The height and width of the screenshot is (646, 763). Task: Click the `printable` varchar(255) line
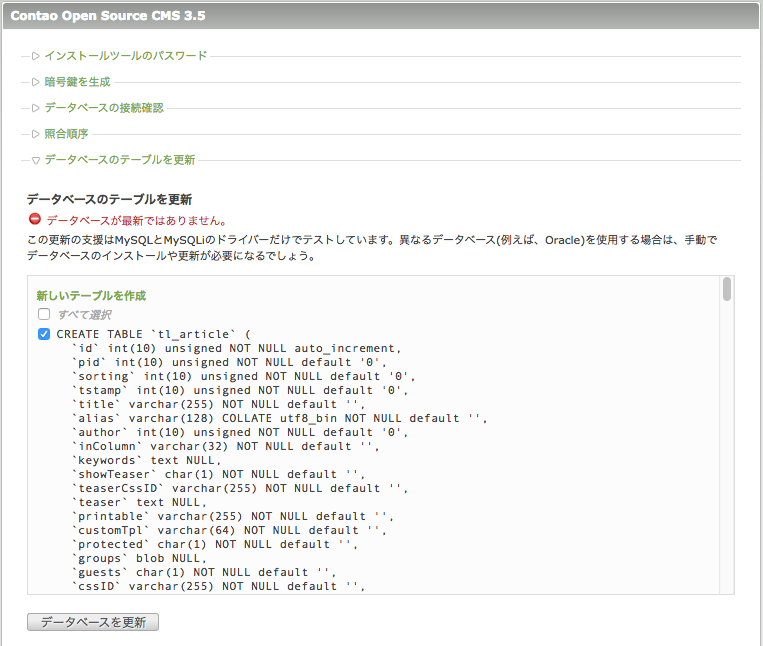232,517
